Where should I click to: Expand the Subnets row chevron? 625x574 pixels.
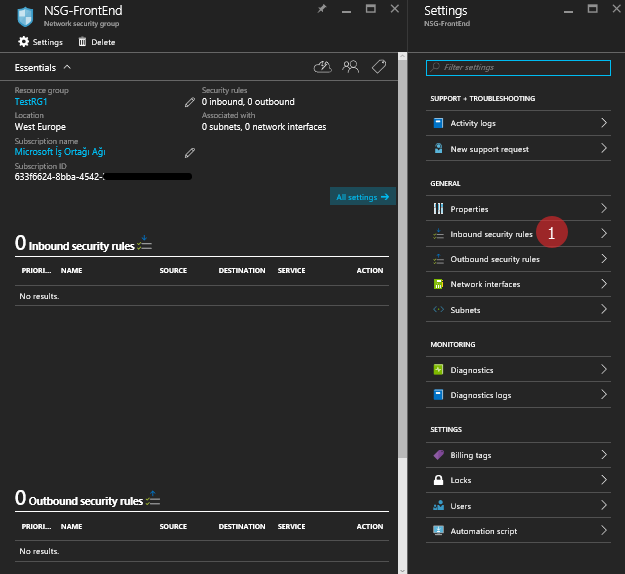pyautogui.click(x=603, y=310)
